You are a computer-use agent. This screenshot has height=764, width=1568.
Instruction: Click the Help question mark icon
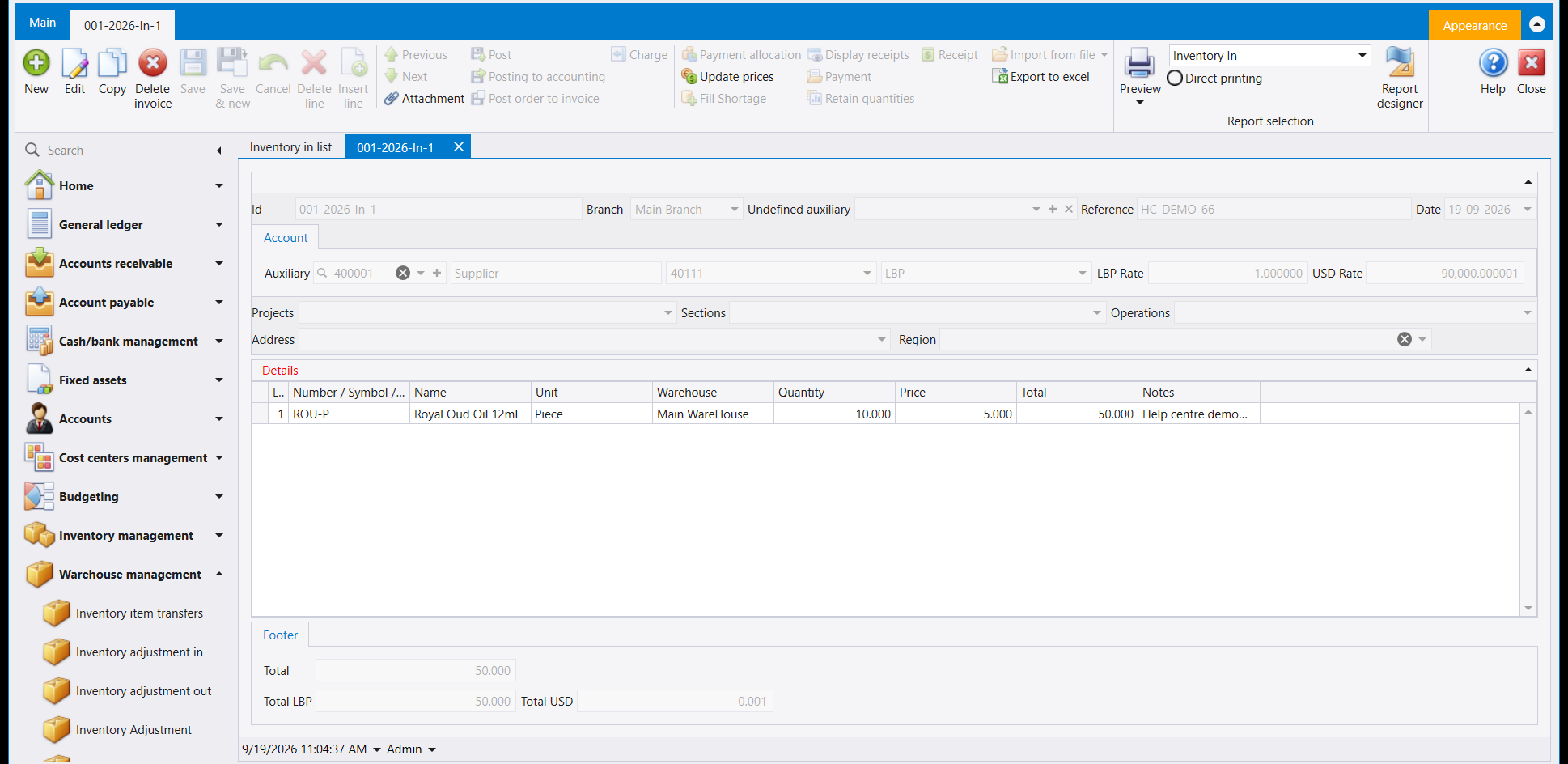click(x=1493, y=63)
